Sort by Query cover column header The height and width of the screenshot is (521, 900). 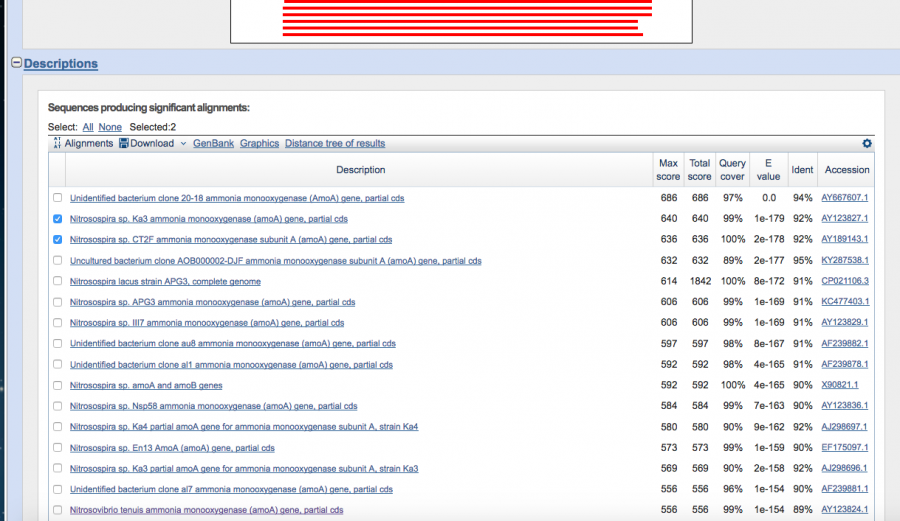732,170
